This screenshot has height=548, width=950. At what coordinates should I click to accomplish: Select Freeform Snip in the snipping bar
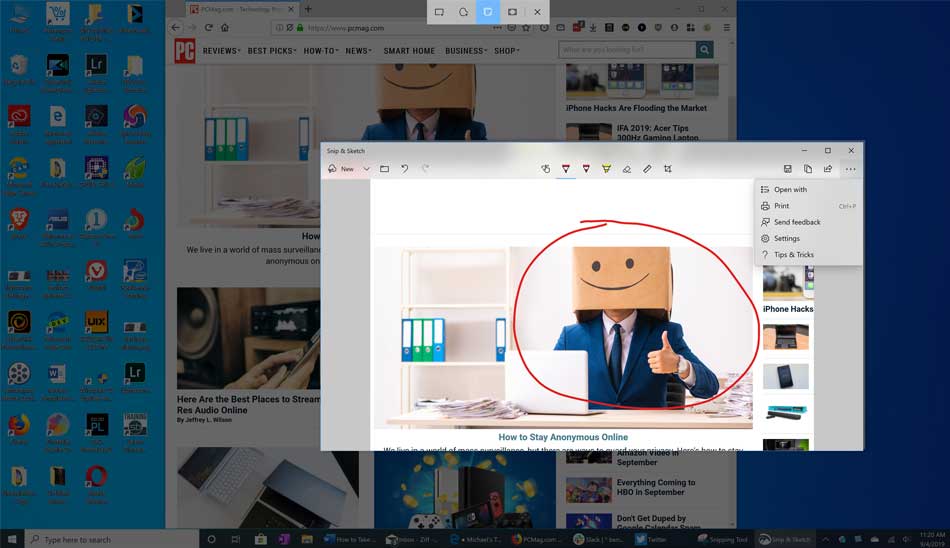coord(463,12)
